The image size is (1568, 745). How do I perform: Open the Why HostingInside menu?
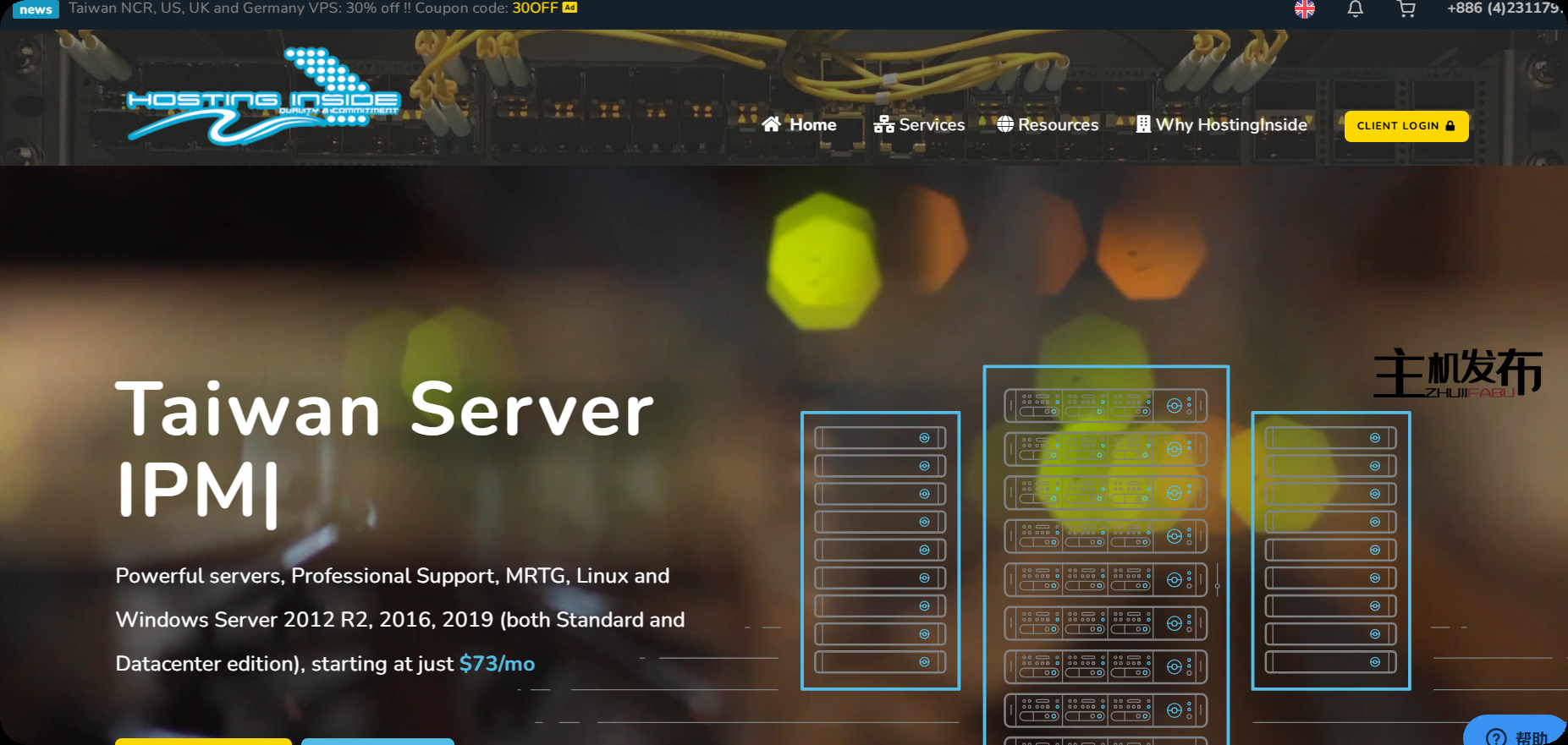(x=1222, y=124)
